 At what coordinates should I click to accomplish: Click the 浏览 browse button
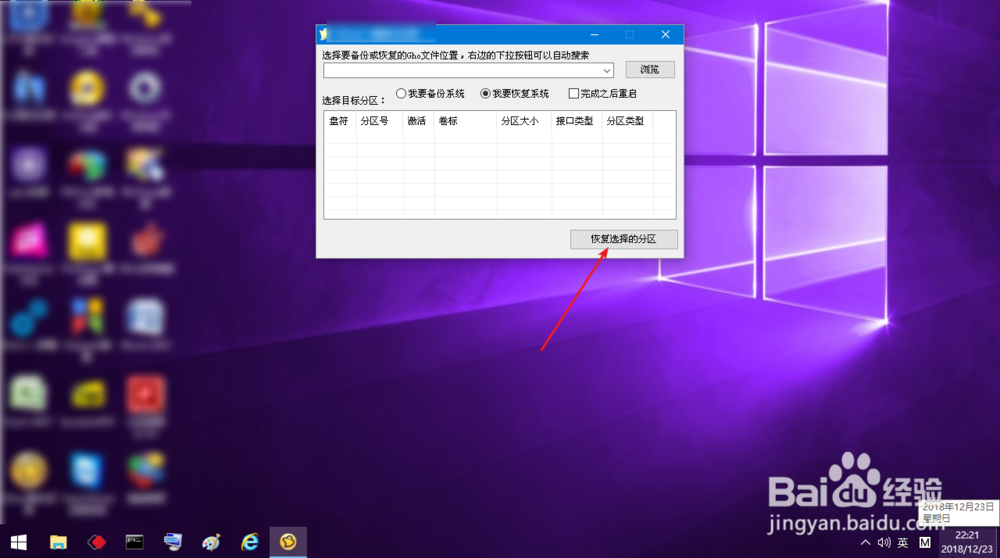point(650,70)
